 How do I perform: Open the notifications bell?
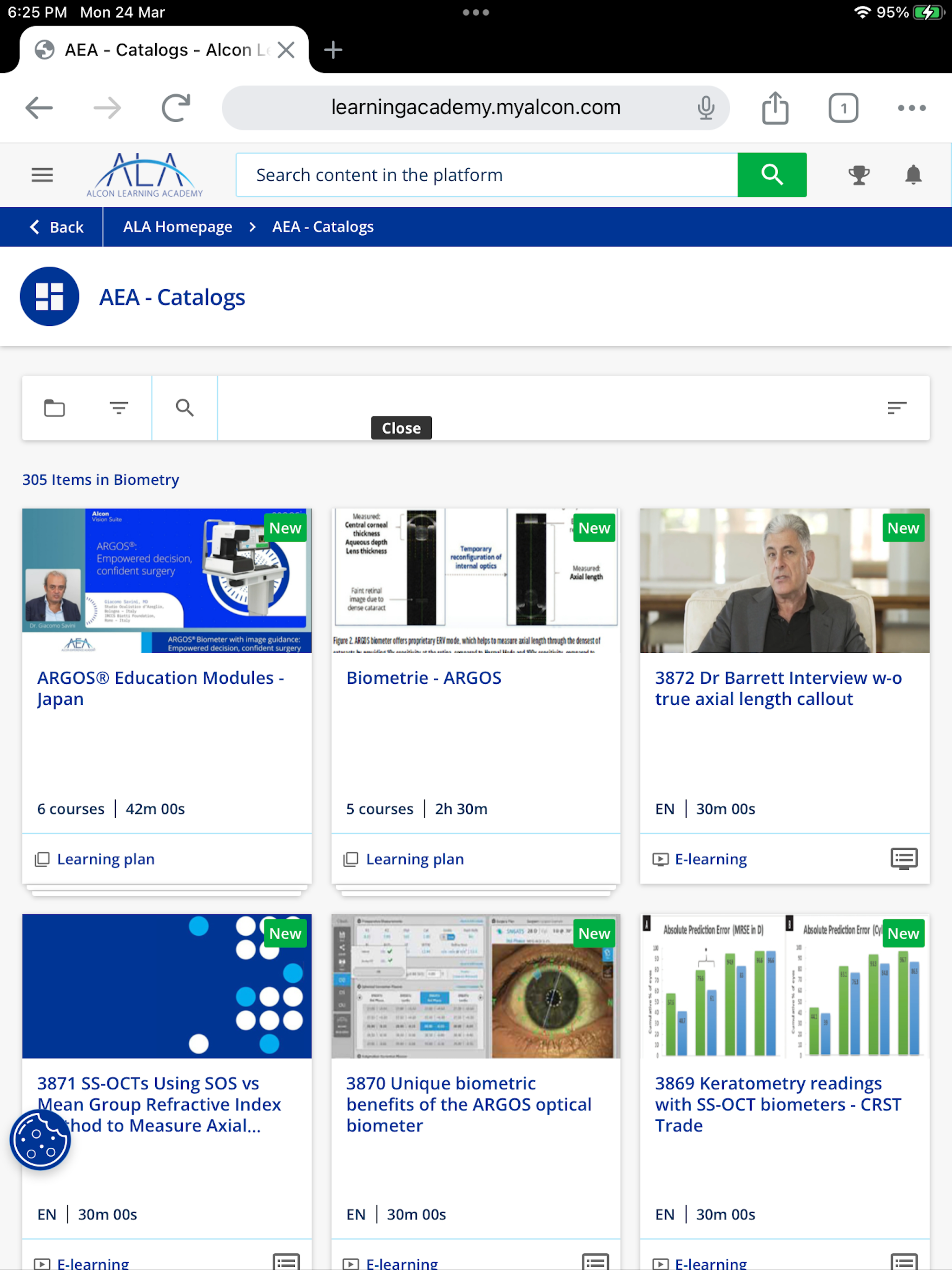[913, 174]
